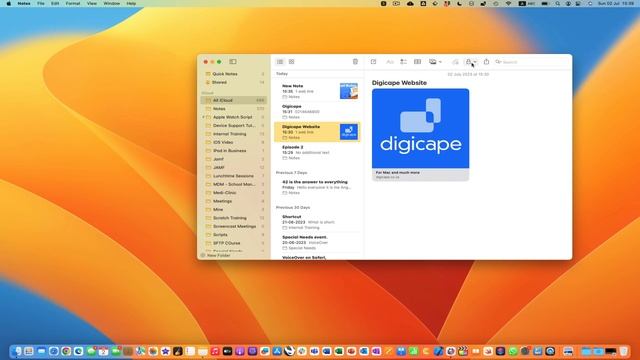Open the File menu

pyautogui.click(x=41, y=3)
